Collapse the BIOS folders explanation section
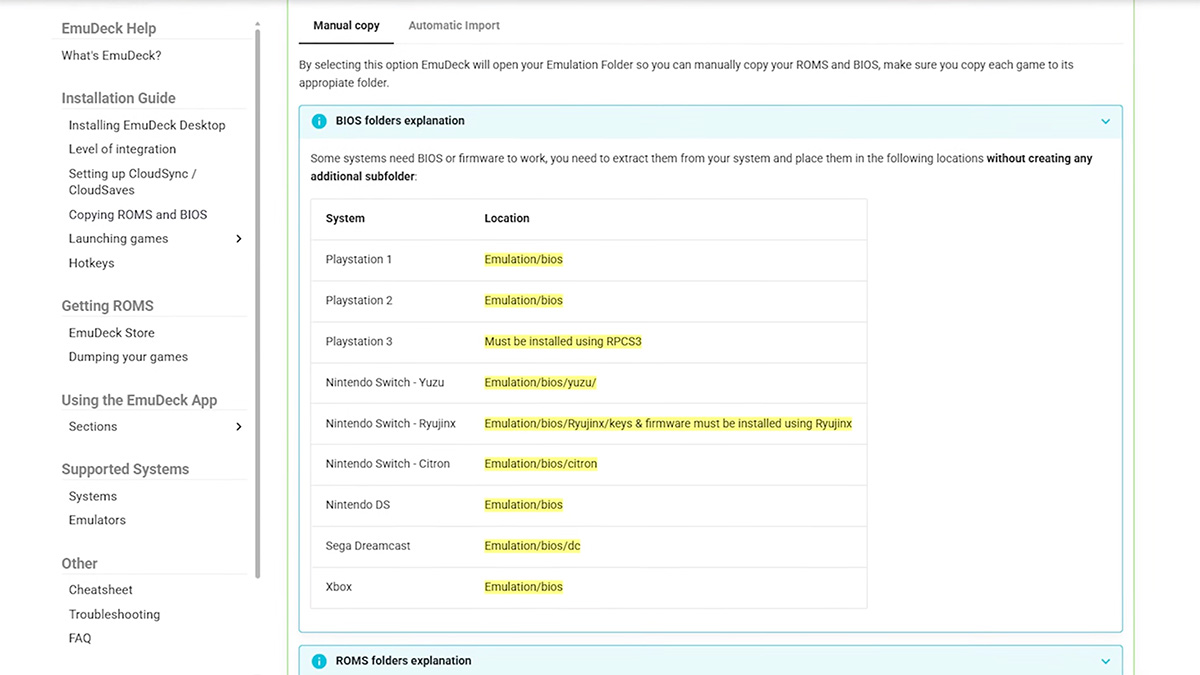The width and height of the screenshot is (1200, 675). pos(1105,121)
